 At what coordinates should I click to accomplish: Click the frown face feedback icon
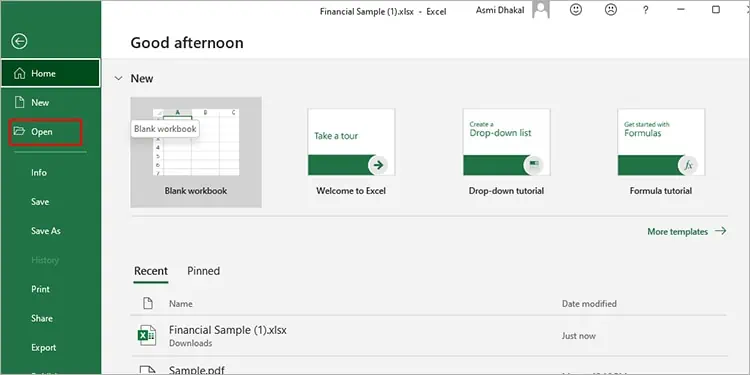(x=611, y=10)
